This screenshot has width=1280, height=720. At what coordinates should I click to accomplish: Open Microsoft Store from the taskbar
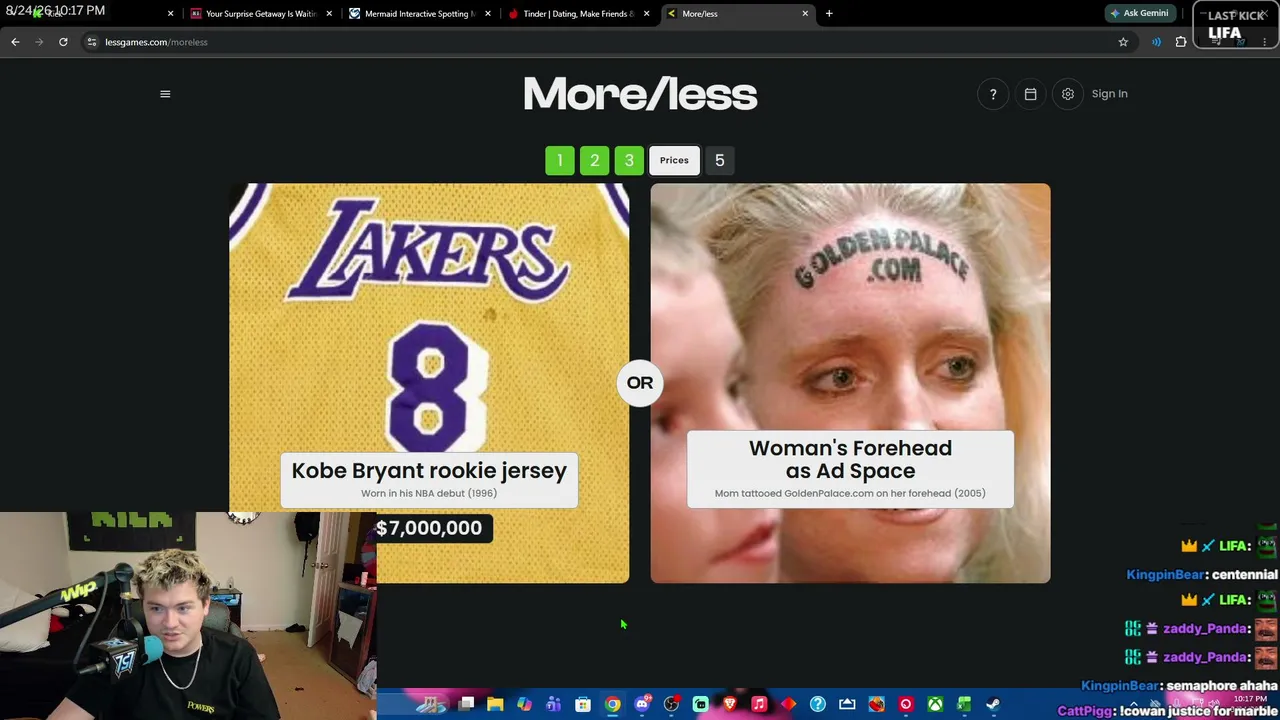583,704
